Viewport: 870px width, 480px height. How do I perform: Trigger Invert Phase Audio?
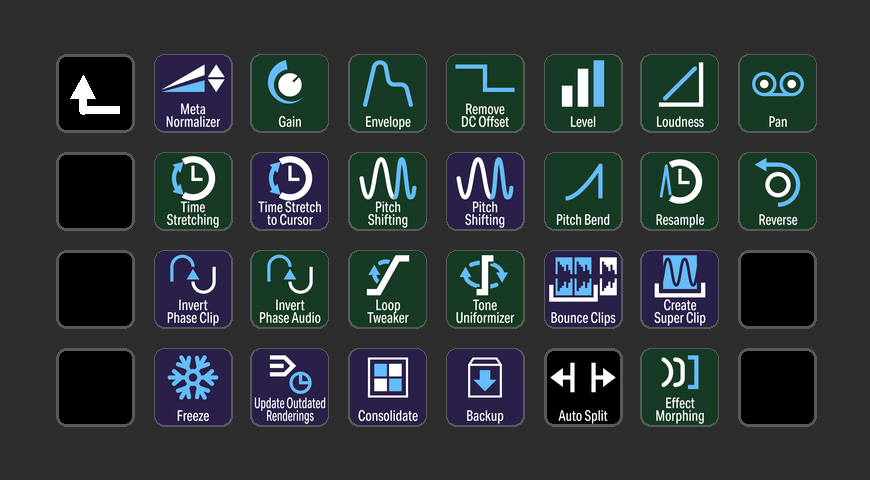(290, 289)
